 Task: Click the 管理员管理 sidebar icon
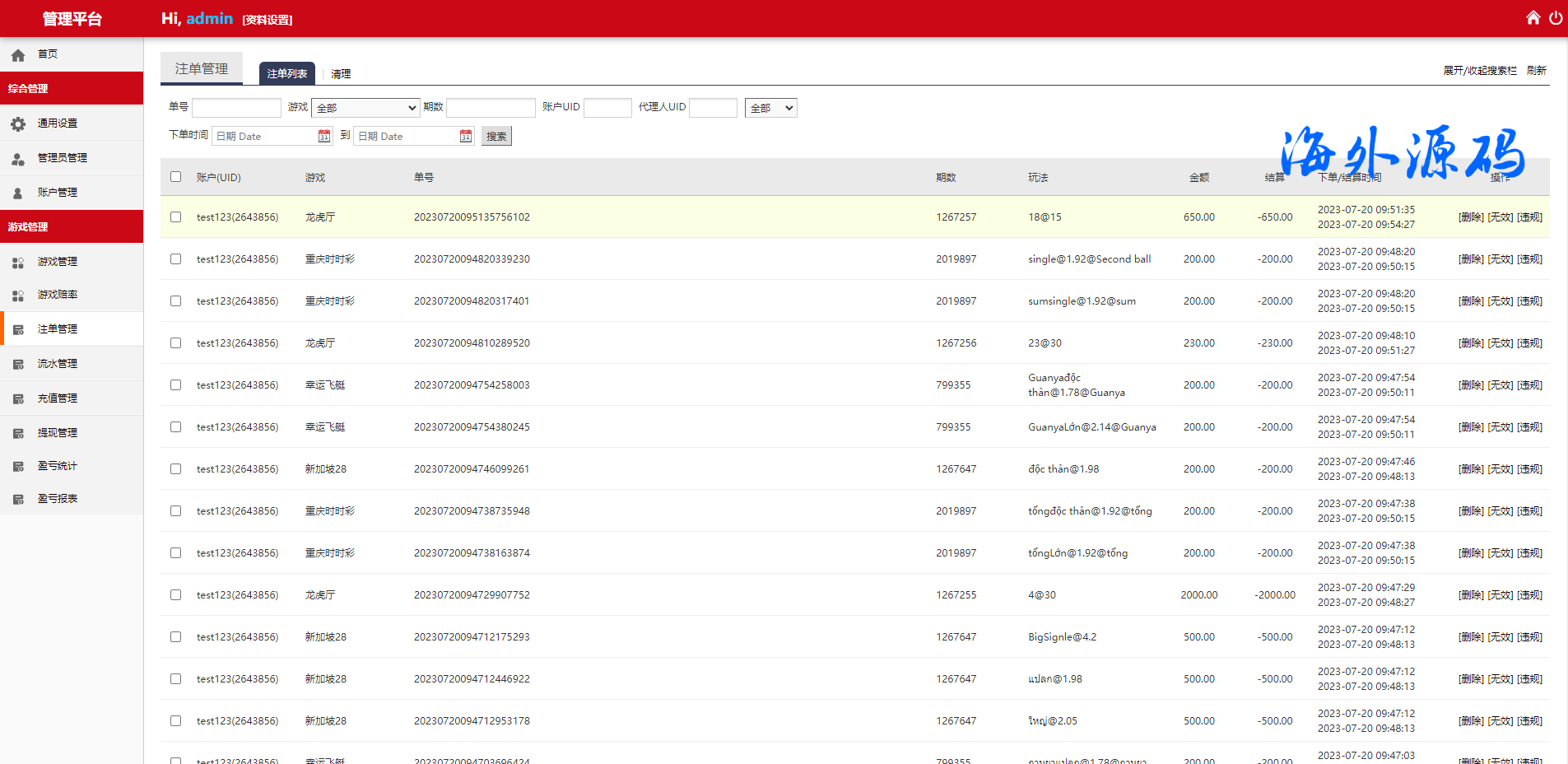click(18, 158)
